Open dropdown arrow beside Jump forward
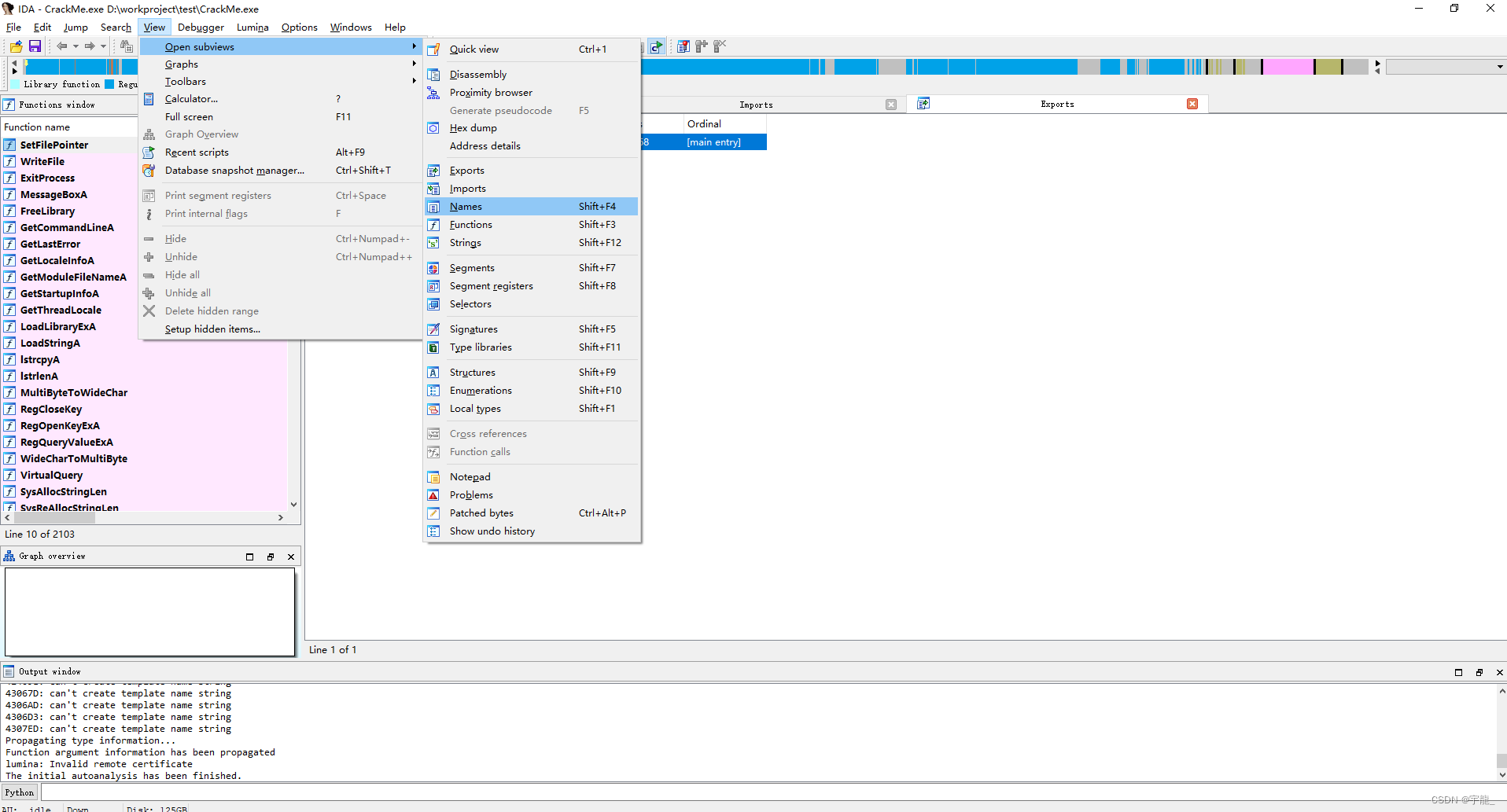 click(x=103, y=46)
